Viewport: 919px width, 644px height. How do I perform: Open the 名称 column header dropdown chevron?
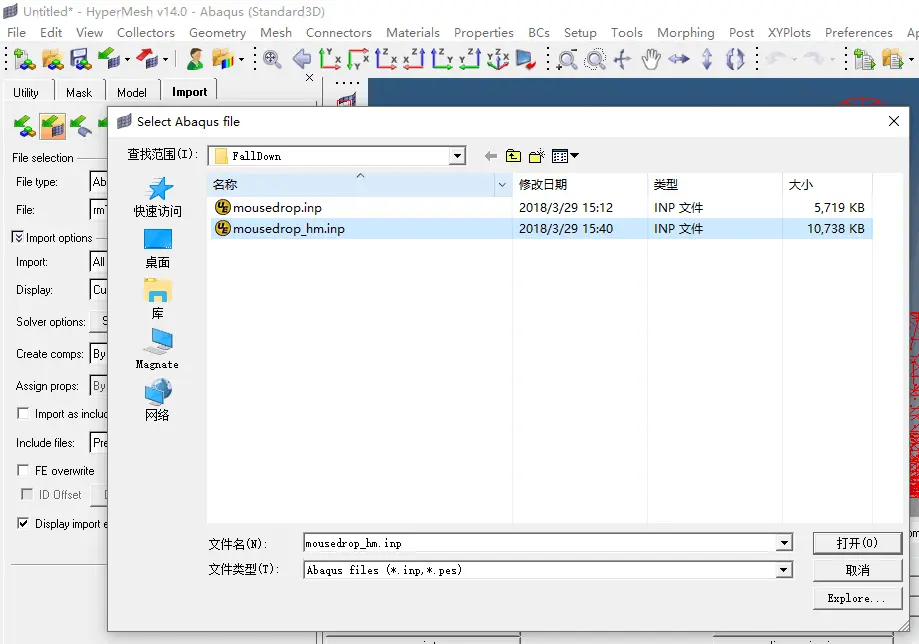pyautogui.click(x=502, y=185)
